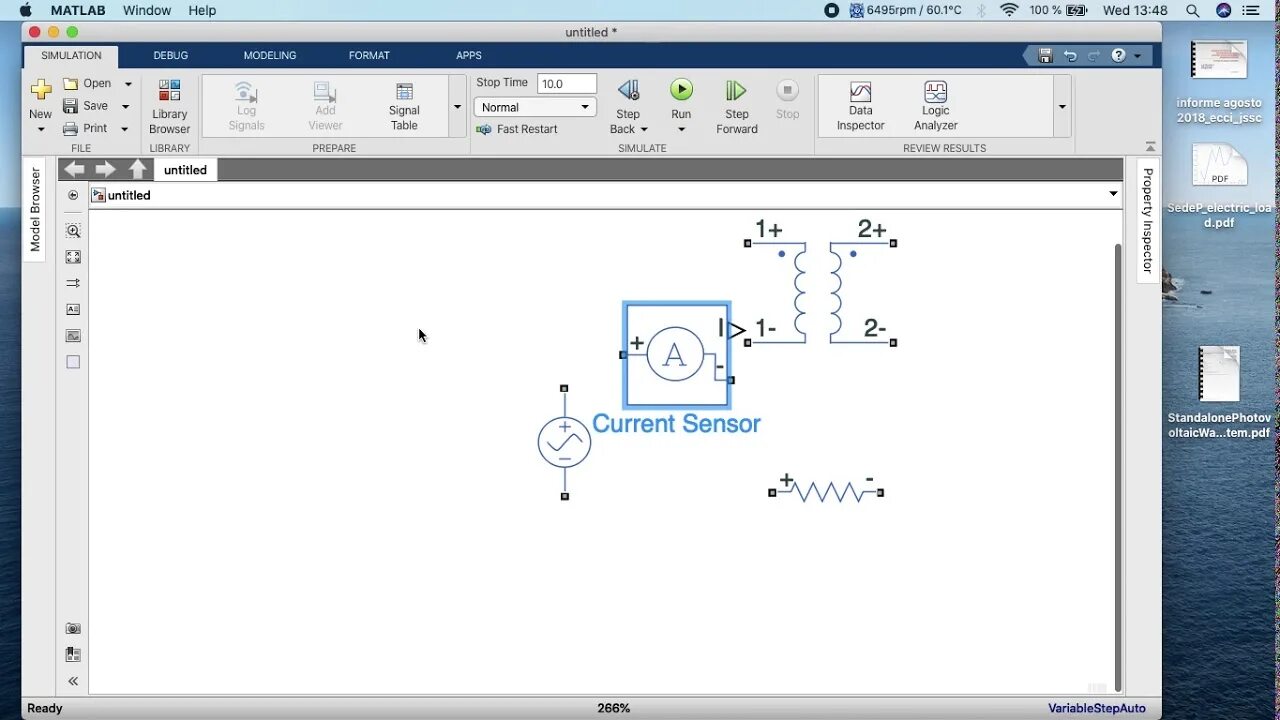
Task: Select the Current Sensor block
Action: pyautogui.click(x=677, y=355)
